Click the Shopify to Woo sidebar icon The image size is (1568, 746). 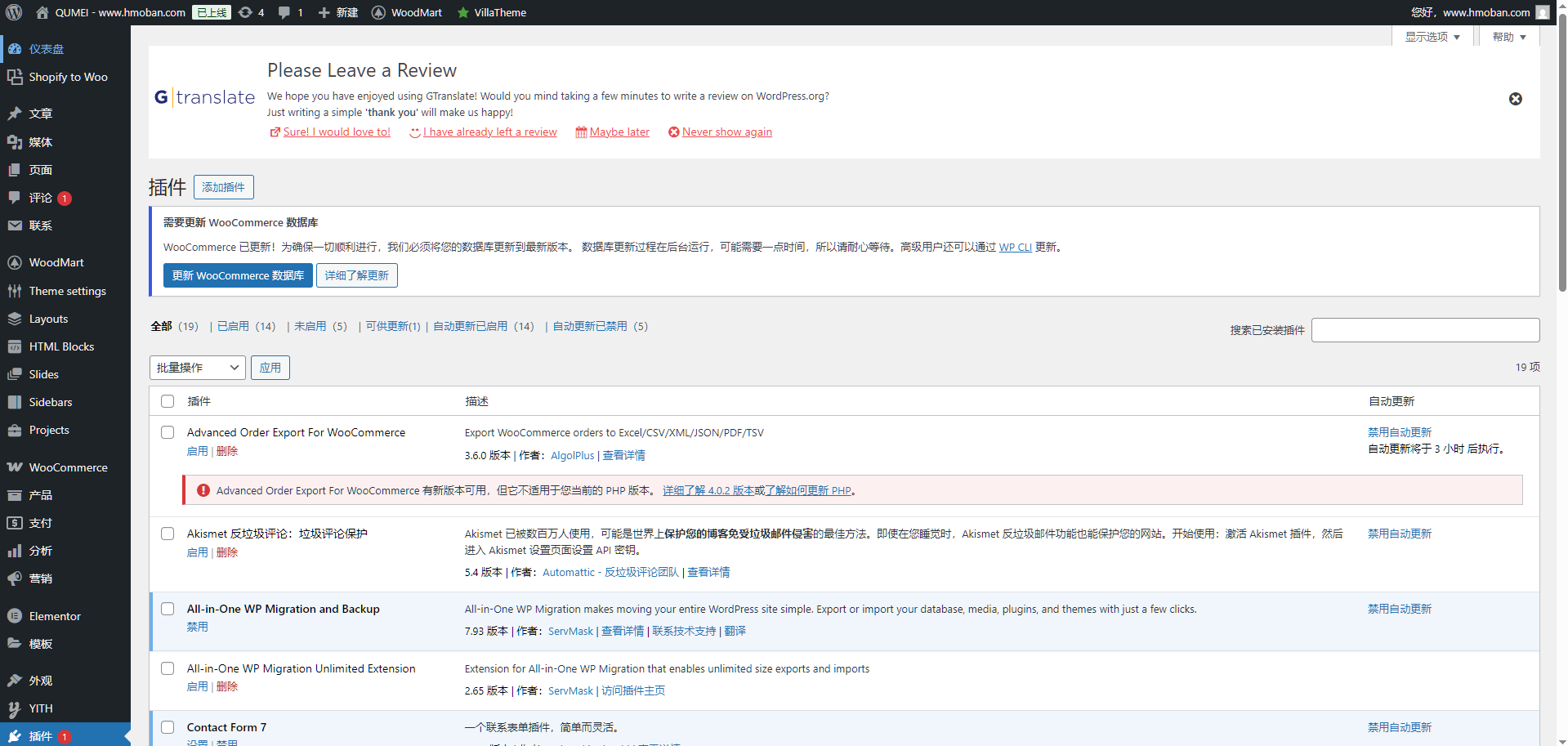click(x=15, y=77)
